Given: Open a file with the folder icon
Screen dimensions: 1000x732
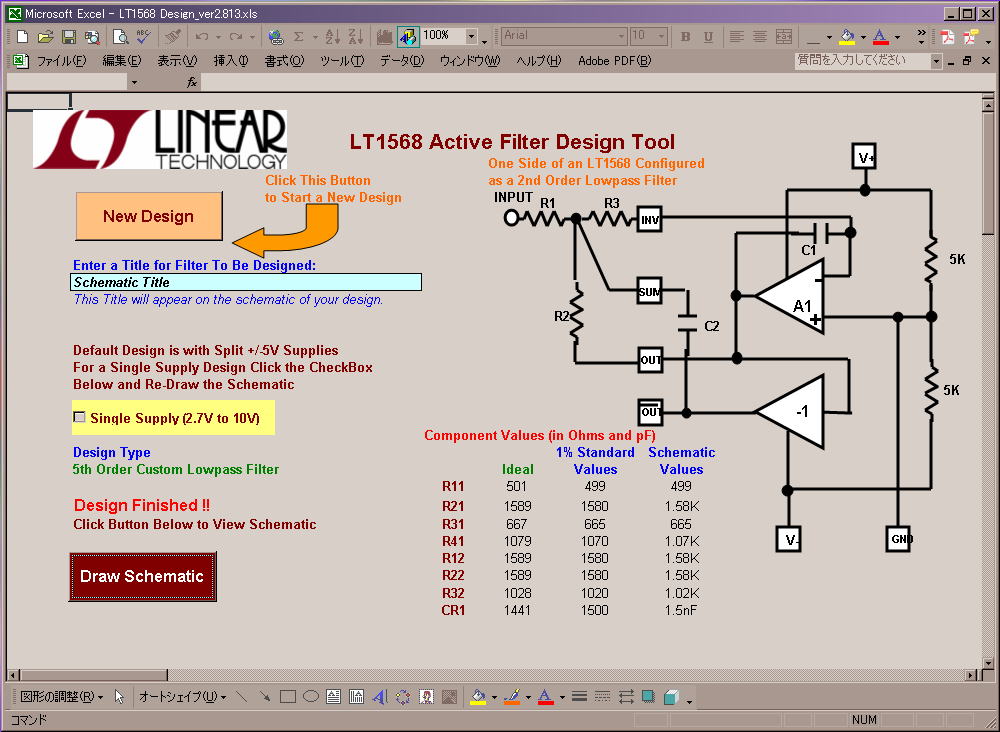Looking at the screenshot, I should [45, 37].
